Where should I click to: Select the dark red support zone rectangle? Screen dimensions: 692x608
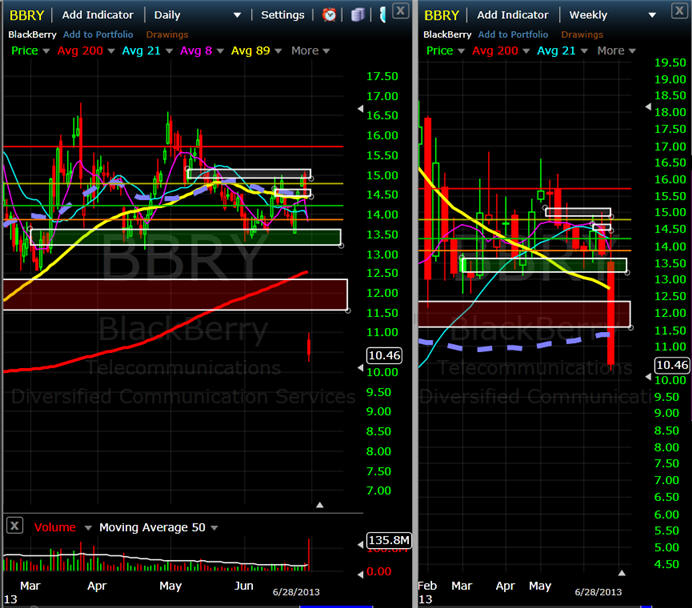[x=174, y=294]
